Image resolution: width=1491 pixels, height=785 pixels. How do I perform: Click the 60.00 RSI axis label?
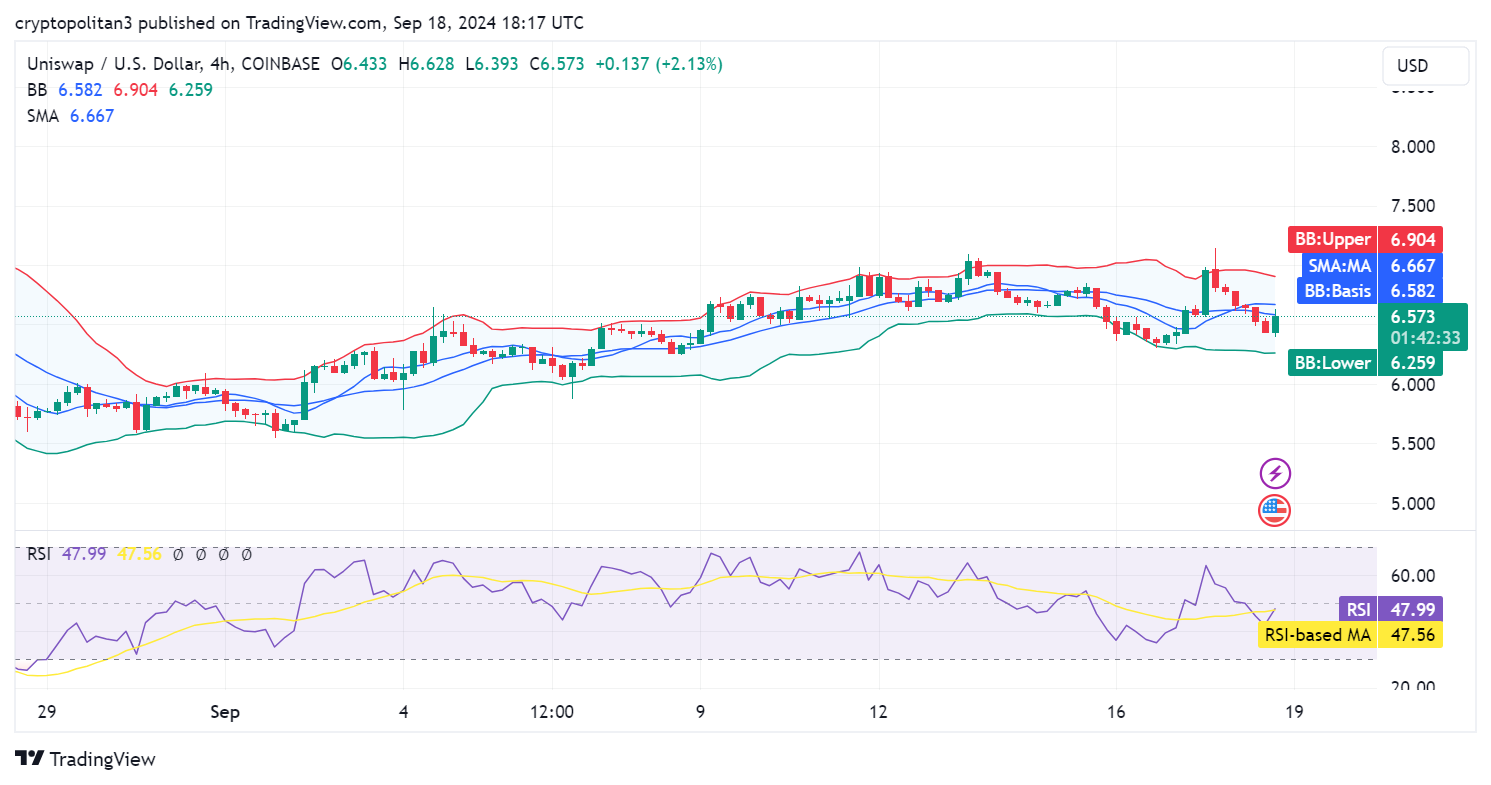click(x=1413, y=576)
